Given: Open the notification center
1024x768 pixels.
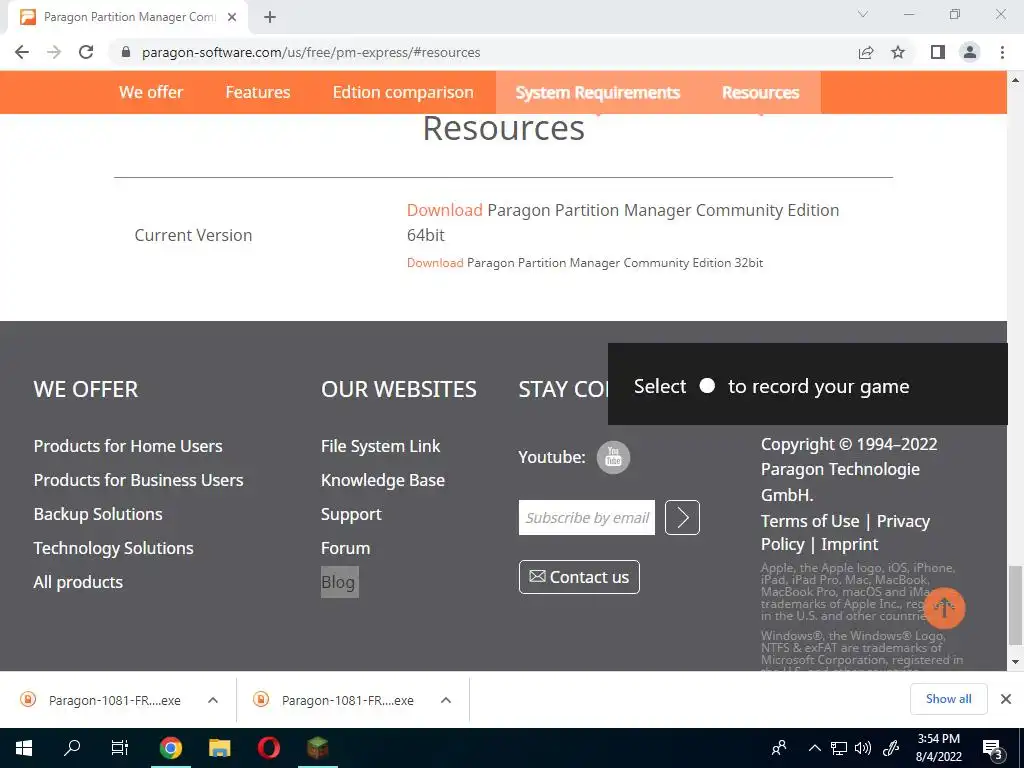Looking at the screenshot, I should (992, 749).
